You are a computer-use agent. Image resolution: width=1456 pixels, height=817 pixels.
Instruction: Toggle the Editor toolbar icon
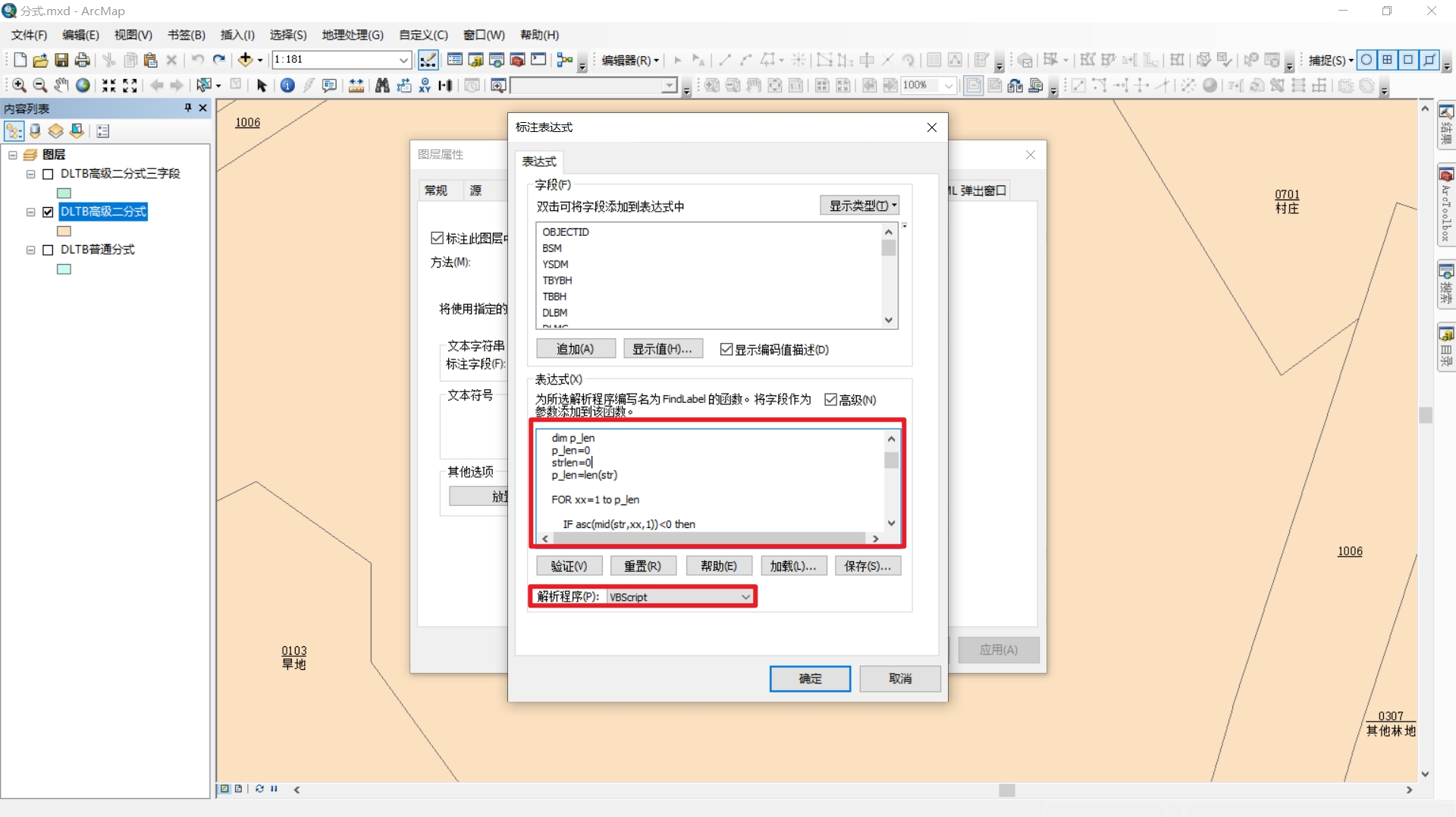pos(428,60)
